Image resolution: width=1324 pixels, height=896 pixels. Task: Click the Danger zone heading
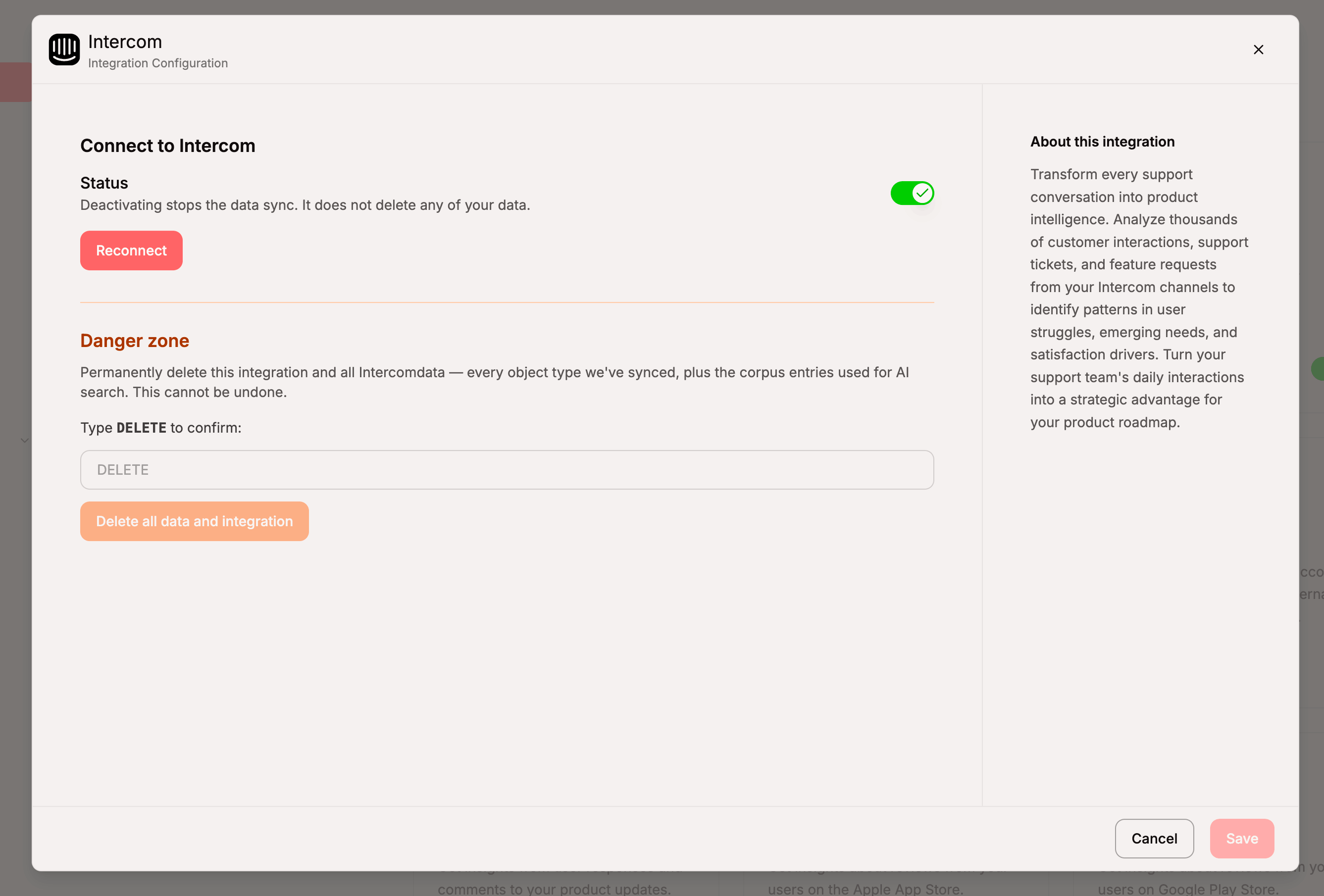click(x=135, y=341)
